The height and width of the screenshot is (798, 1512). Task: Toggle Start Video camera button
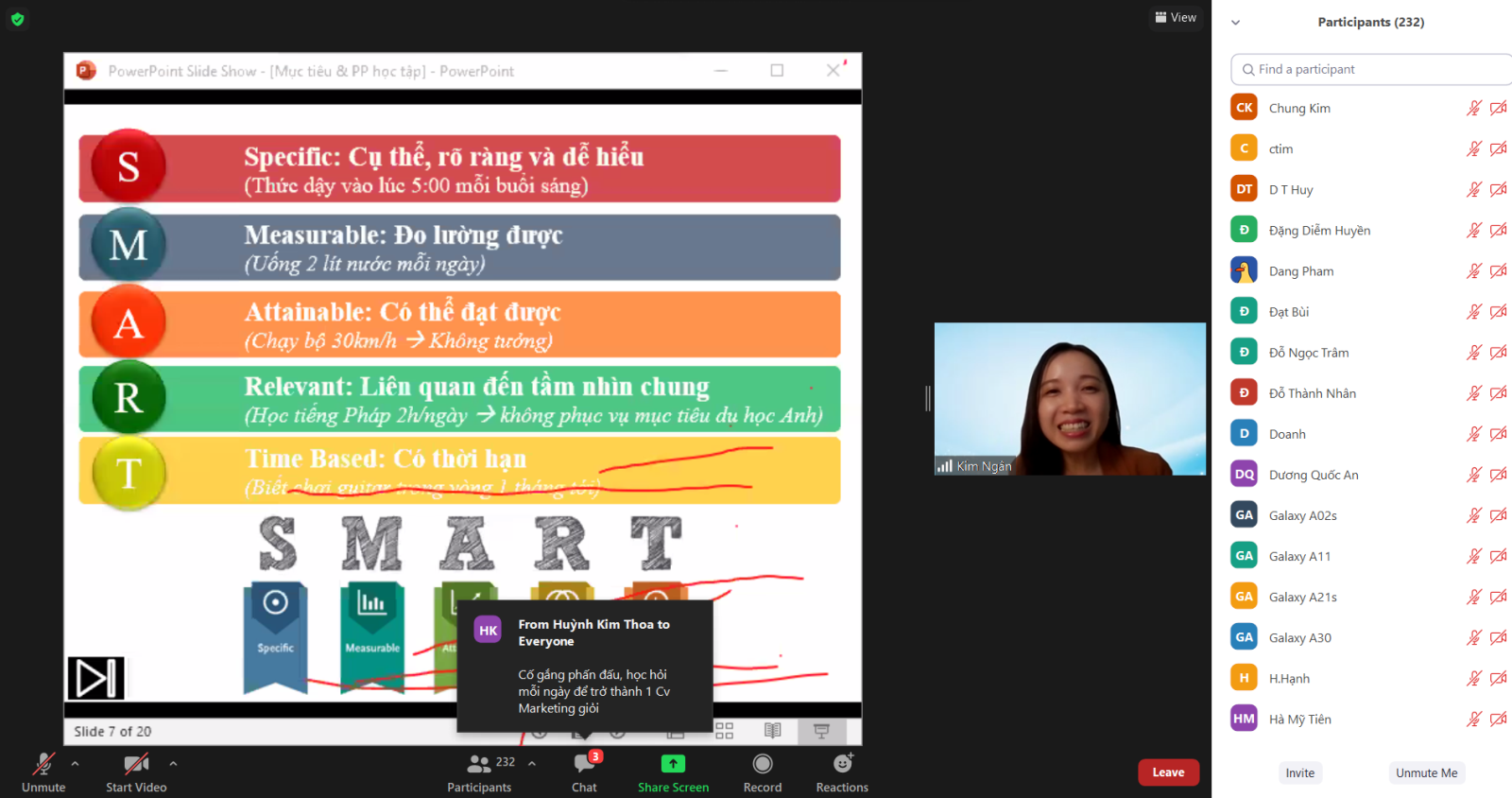(136, 764)
